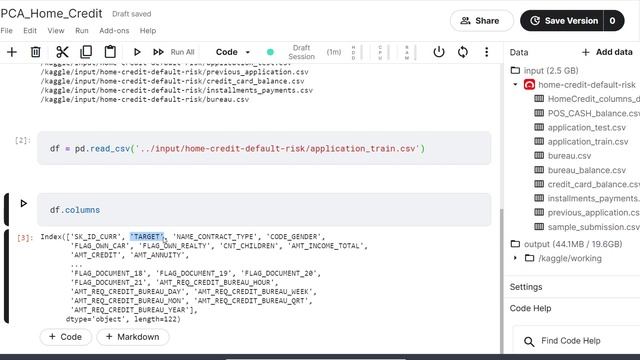Click the 'SK_ID_CURR' output text
The height and width of the screenshot is (360, 640).
(x=96, y=237)
